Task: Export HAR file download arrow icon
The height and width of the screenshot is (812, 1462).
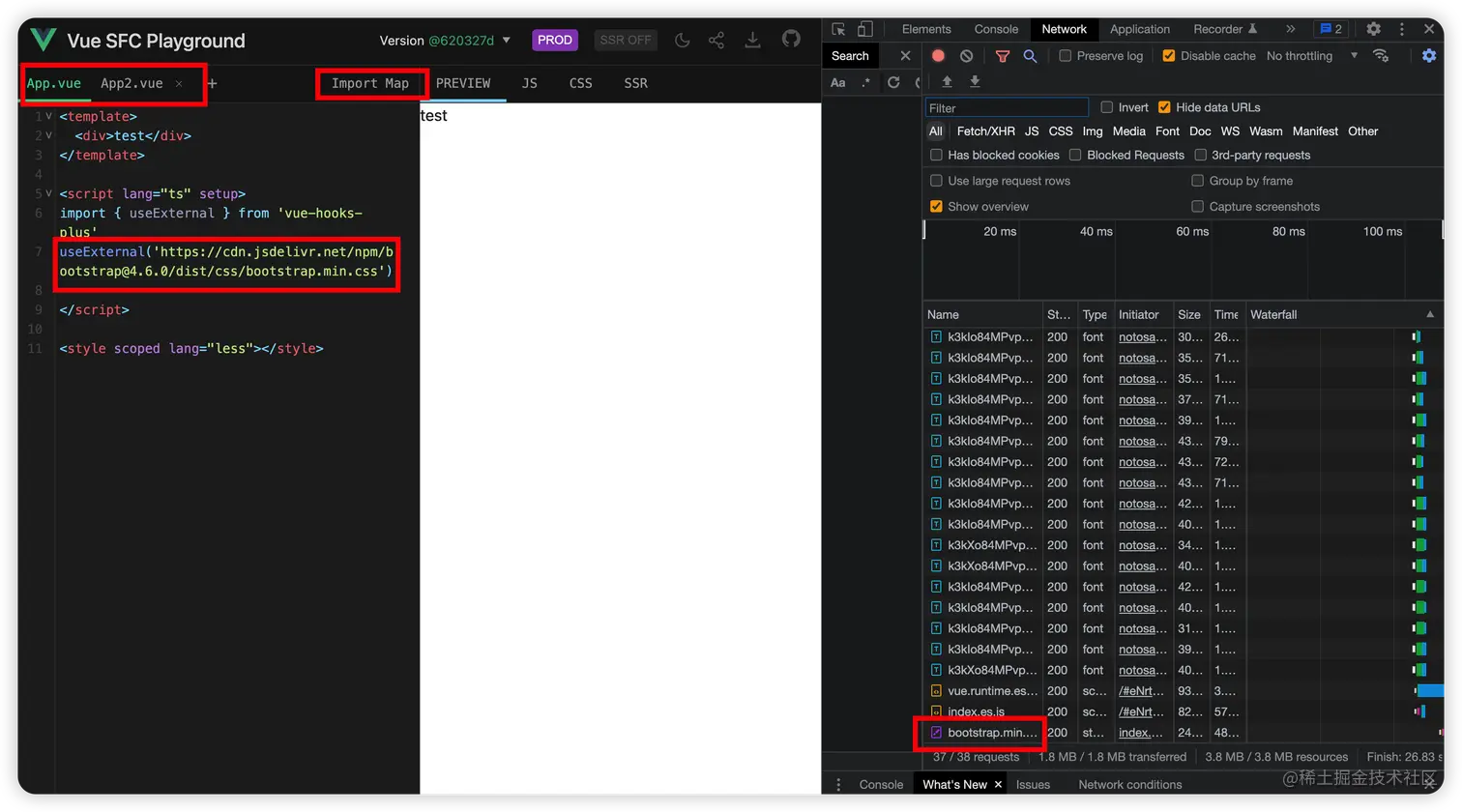Action: pyautogui.click(x=975, y=82)
